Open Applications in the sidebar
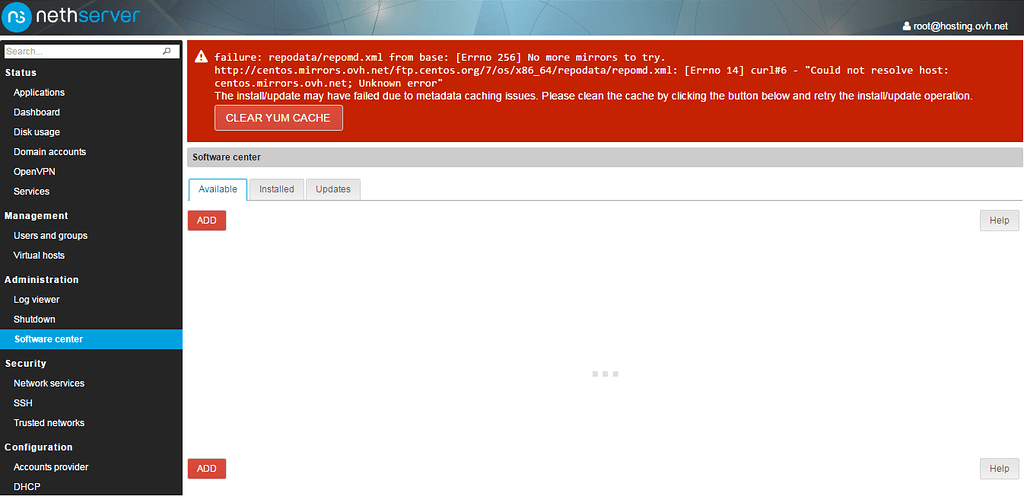This screenshot has width=1024, height=503. pos(39,93)
